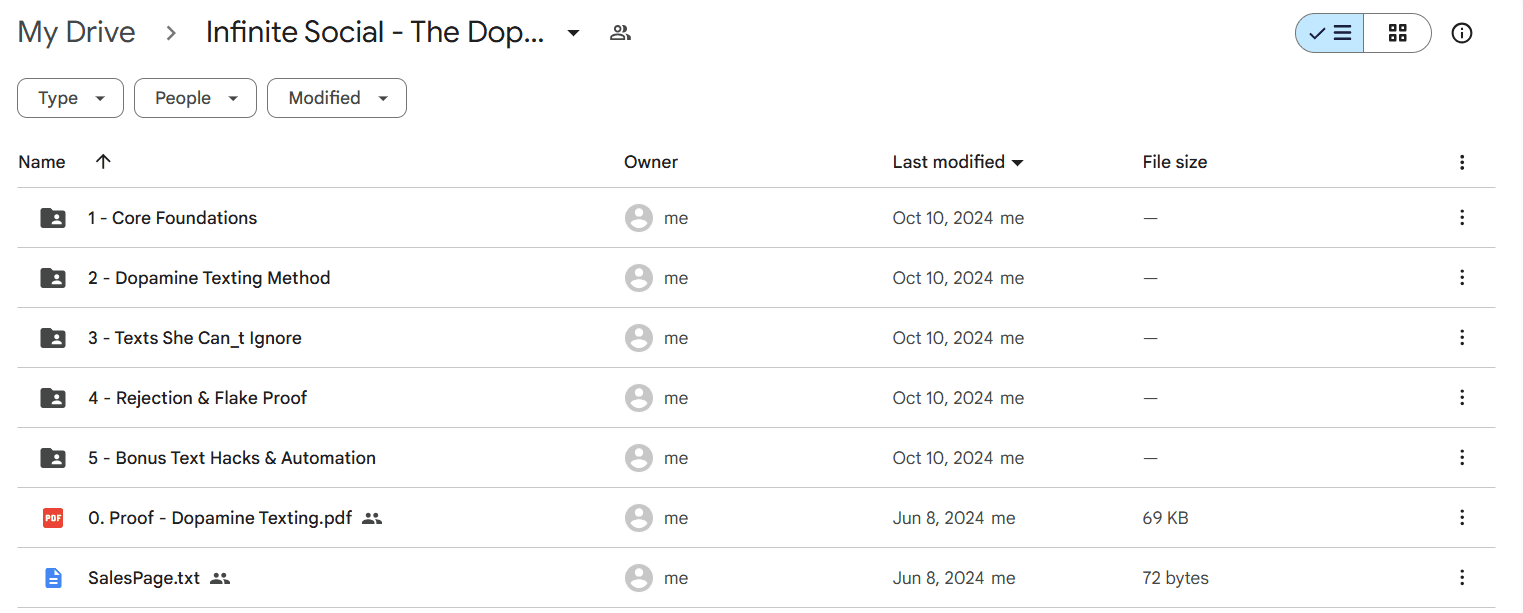Click owner avatar in 4 - Rejection & Flake Proof row

click(x=639, y=398)
